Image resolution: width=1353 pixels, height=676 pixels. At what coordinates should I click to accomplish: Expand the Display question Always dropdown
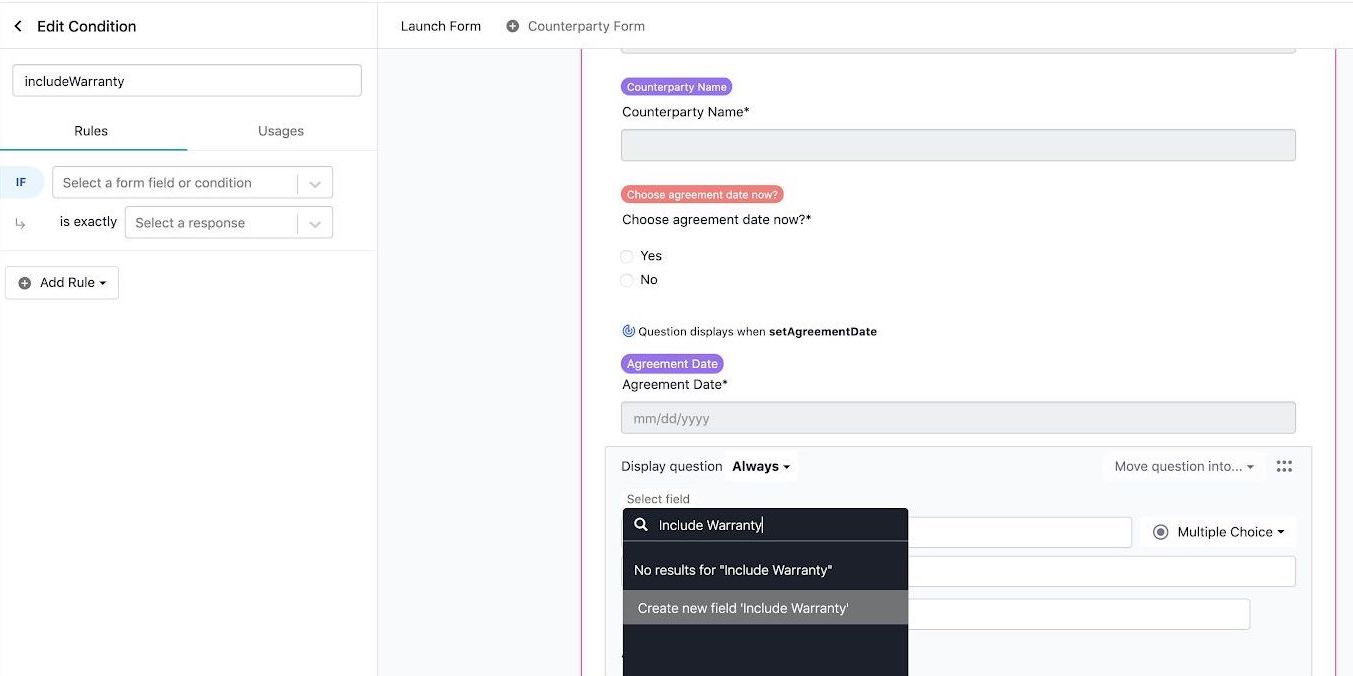(x=761, y=466)
